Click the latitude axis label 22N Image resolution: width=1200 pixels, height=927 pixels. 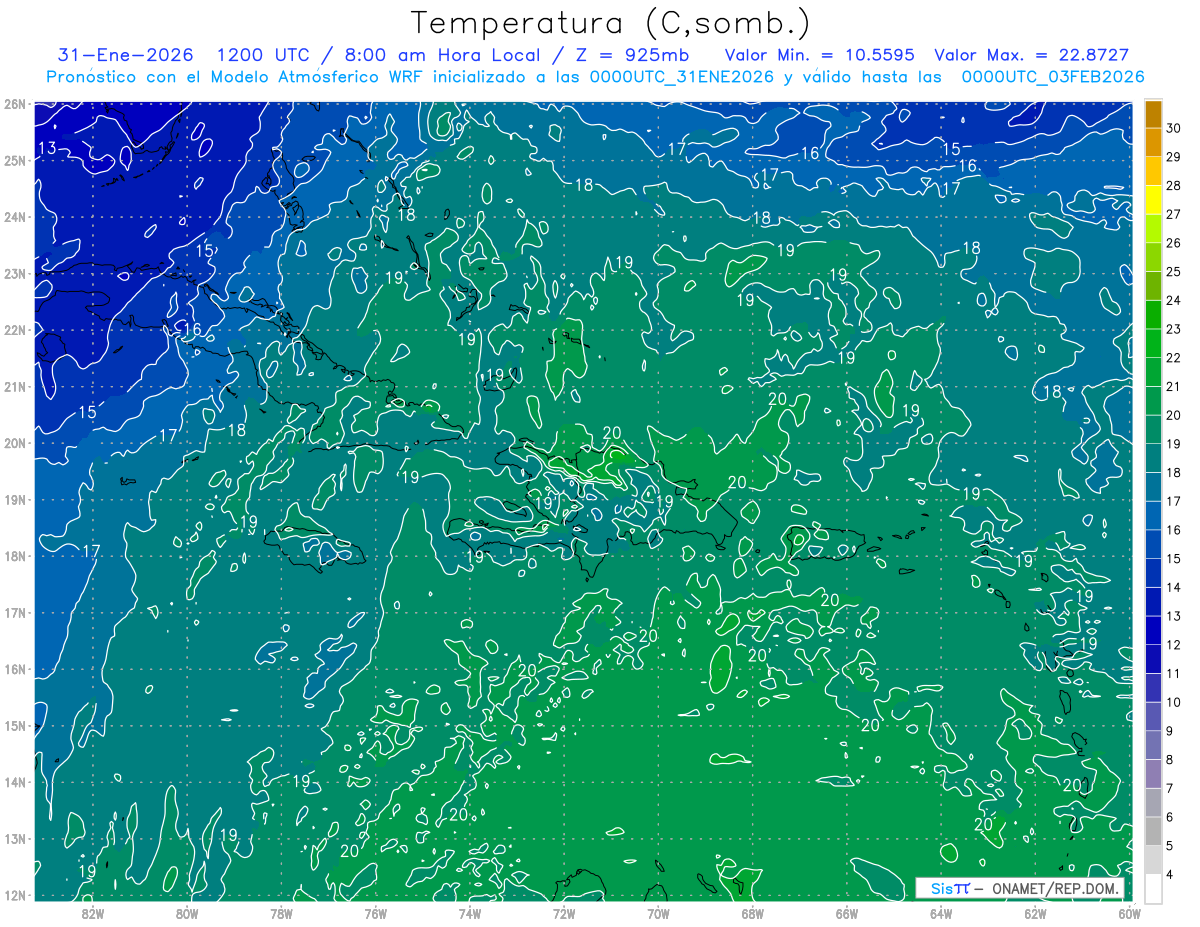14,329
